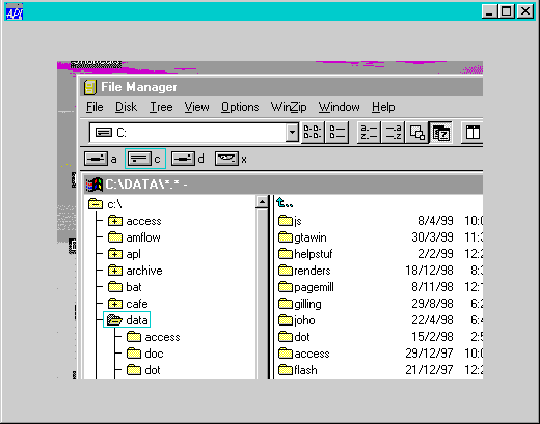Screen dimensions: 540x424
Task: Open the WinZip menu
Action: tap(288, 107)
